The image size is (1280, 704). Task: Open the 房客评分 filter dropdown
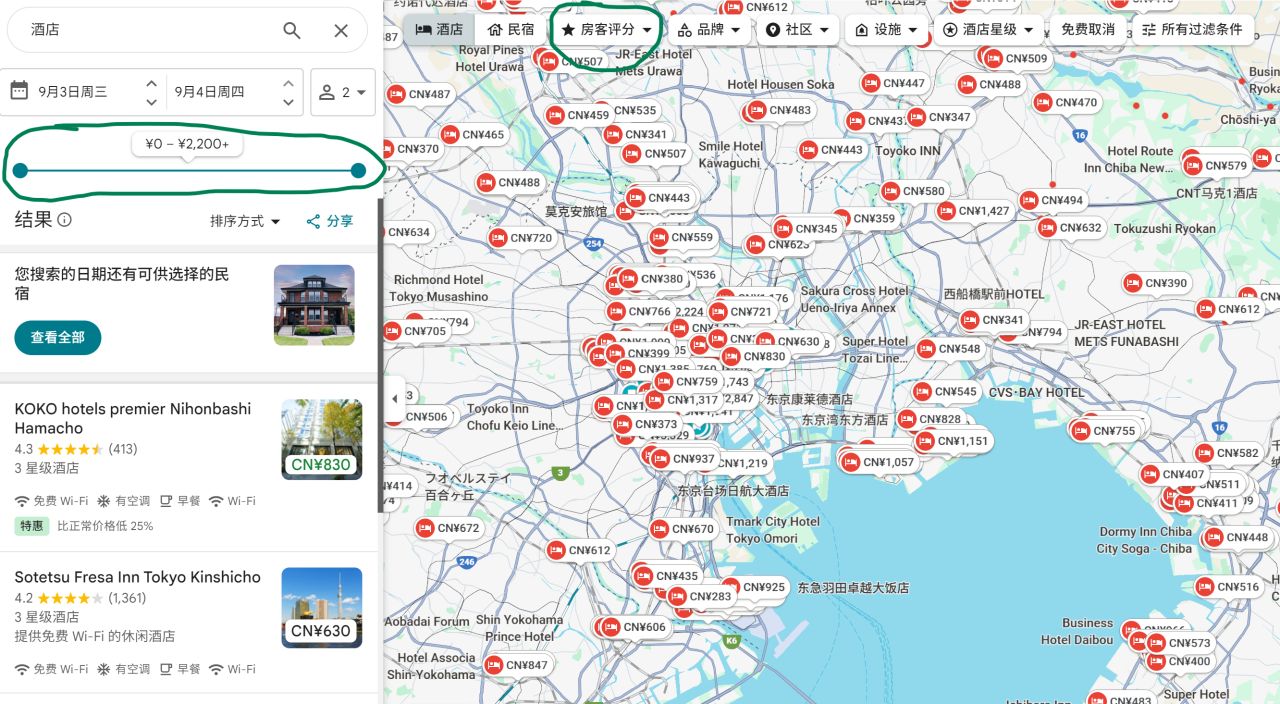(607, 30)
